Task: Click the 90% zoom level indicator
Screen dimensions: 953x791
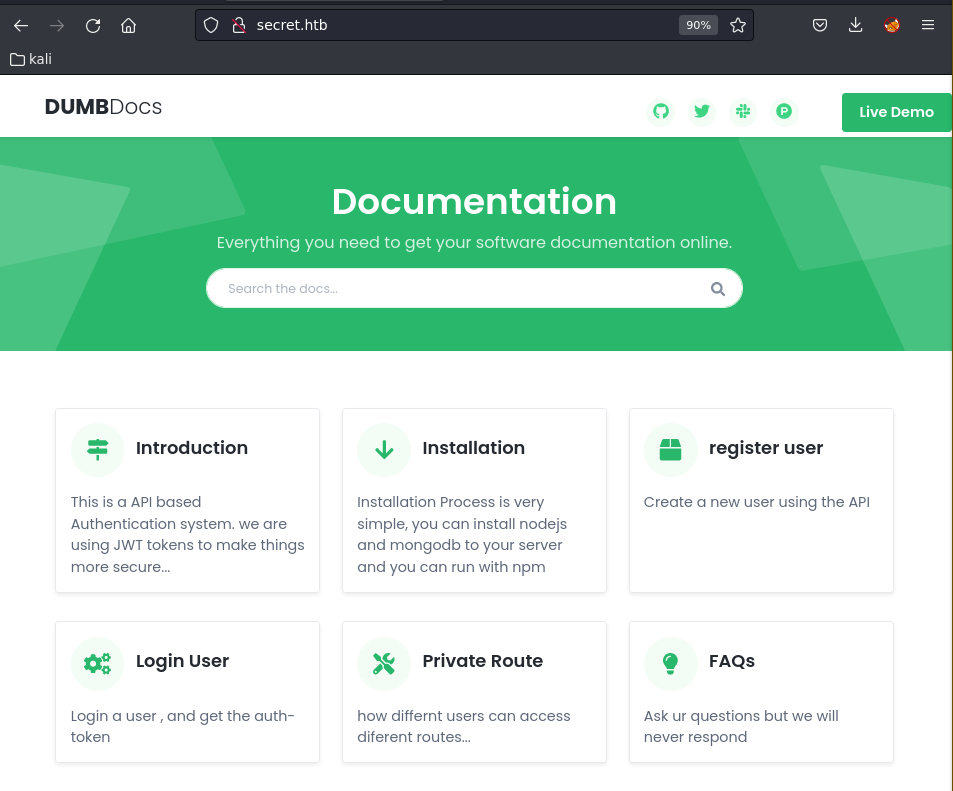Action: click(x=698, y=26)
